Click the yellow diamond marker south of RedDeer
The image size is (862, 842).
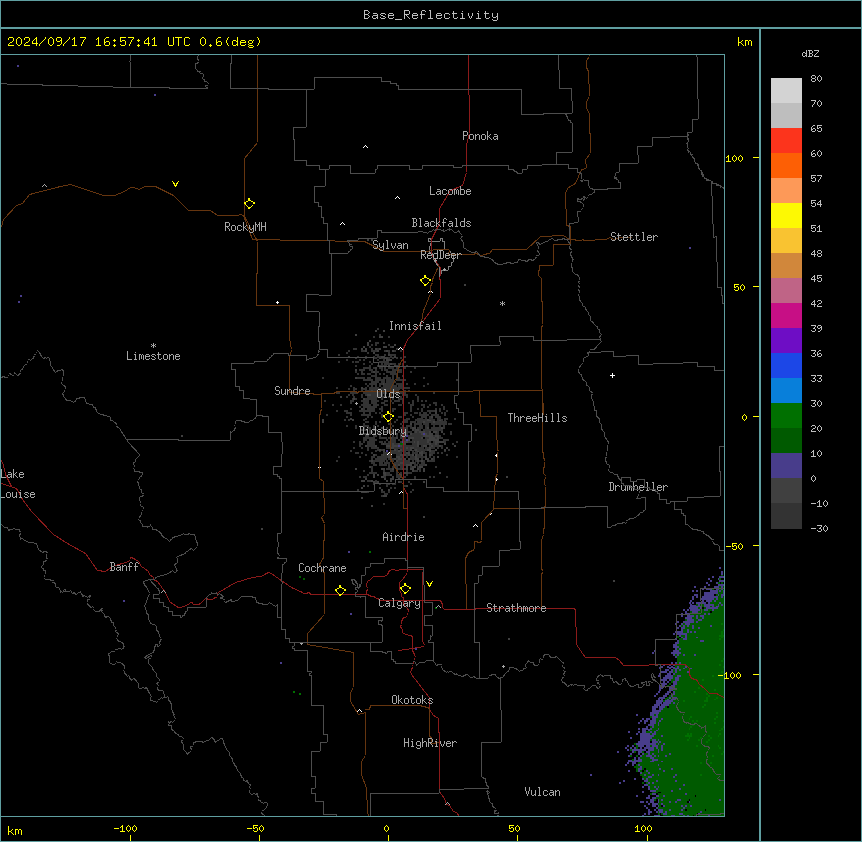click(x=426, y=281)
